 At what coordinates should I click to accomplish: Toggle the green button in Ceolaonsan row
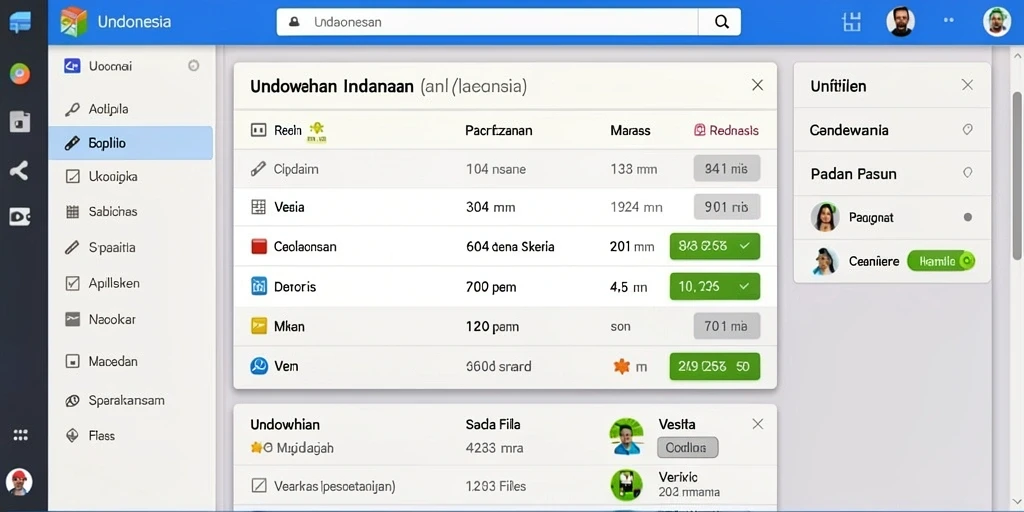point(714,246)
